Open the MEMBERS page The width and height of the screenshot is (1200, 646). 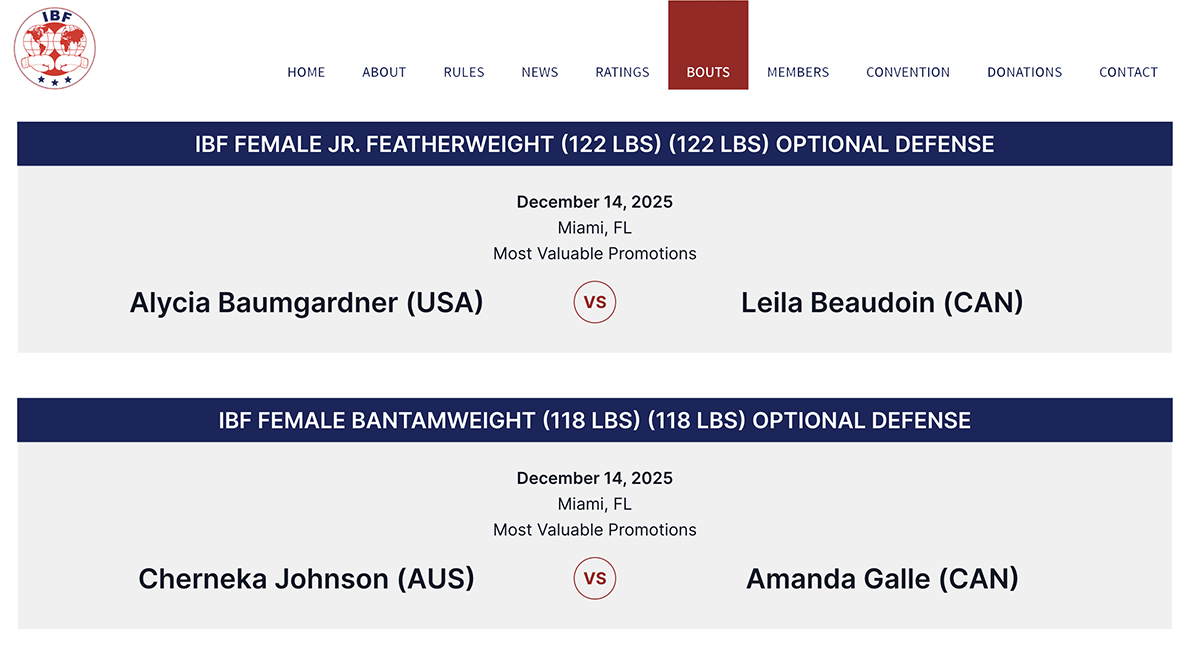pos(798,71)
